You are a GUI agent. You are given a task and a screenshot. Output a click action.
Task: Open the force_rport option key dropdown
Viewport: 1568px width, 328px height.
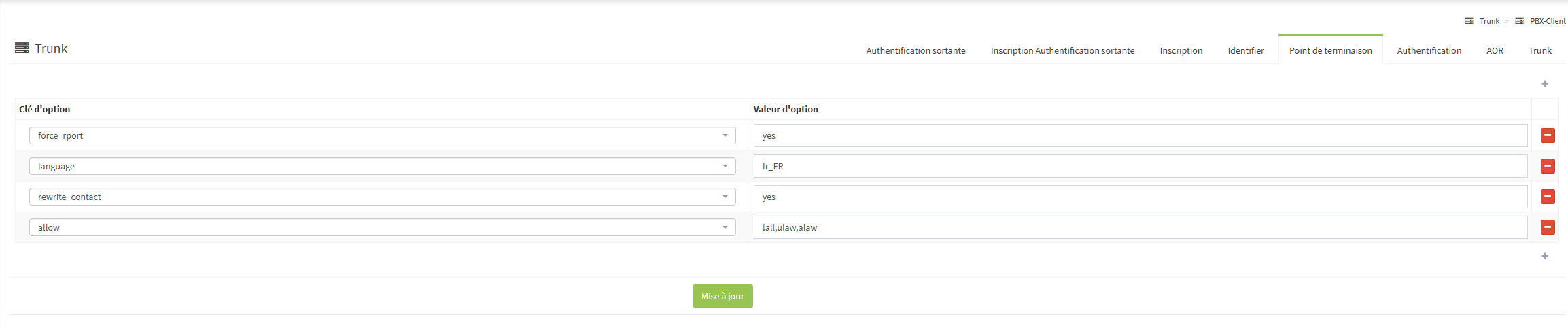[x=382, y=135]
